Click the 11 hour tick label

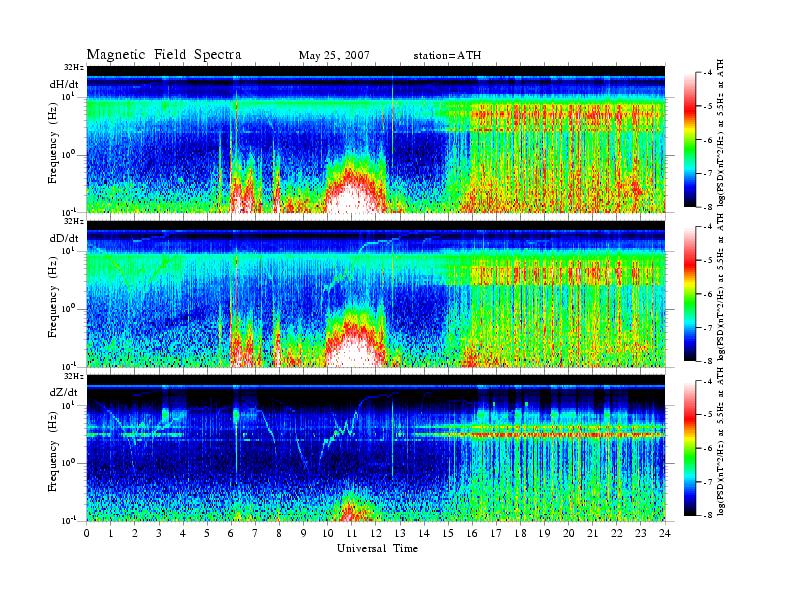pos(352,533)
